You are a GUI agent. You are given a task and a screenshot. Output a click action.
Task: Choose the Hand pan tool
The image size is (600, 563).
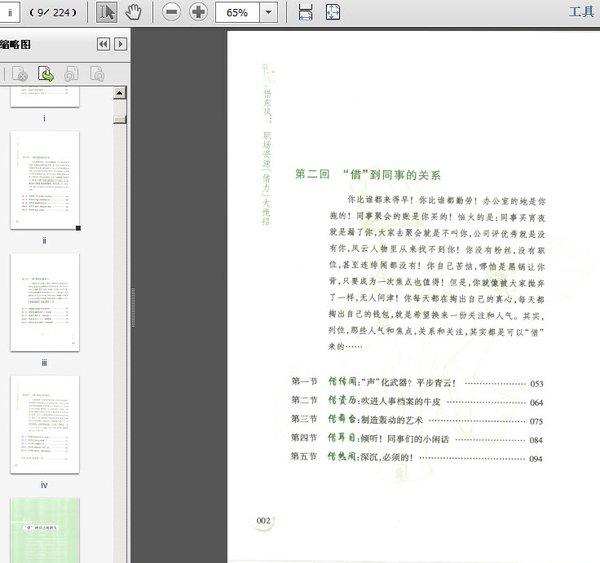pos(134,12)
